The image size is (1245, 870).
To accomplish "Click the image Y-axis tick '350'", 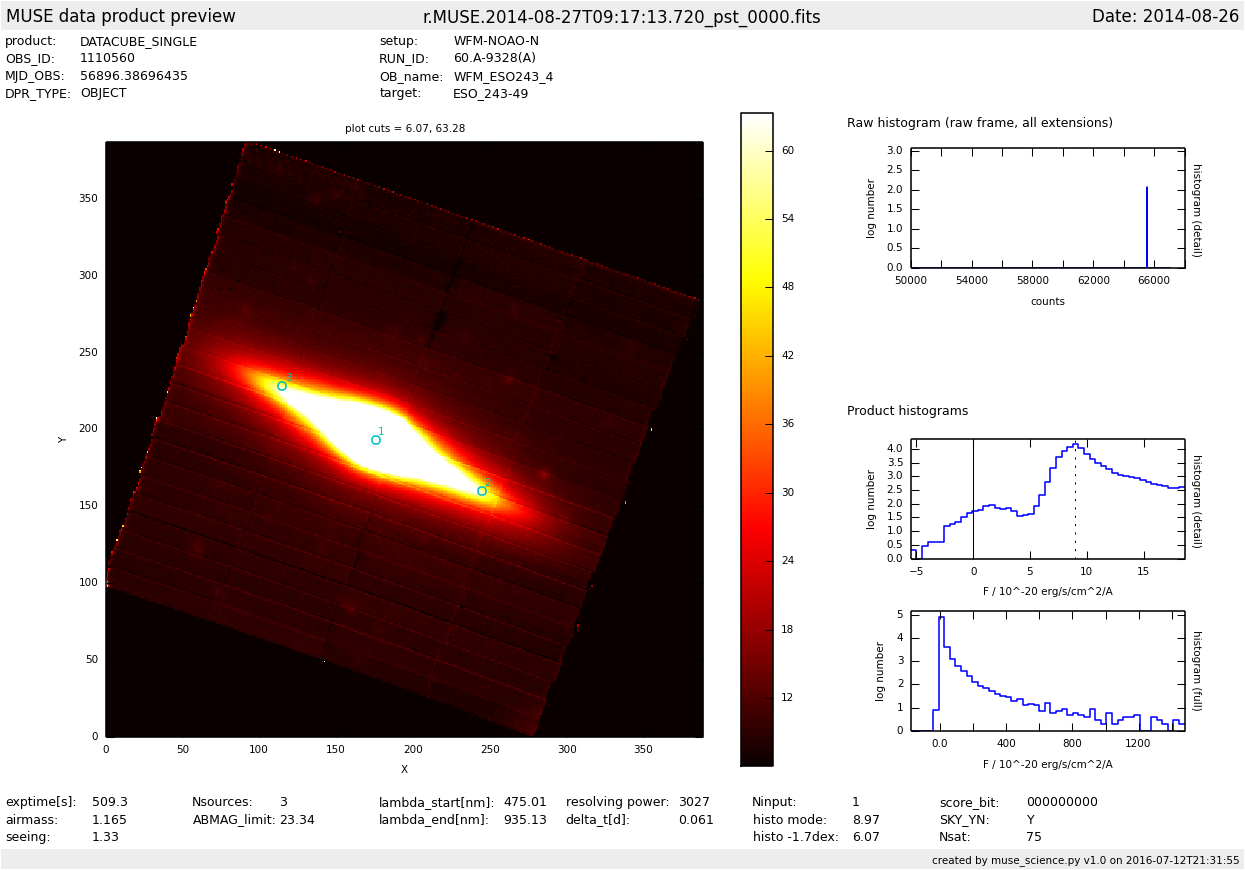I will [x=89, y=199].
